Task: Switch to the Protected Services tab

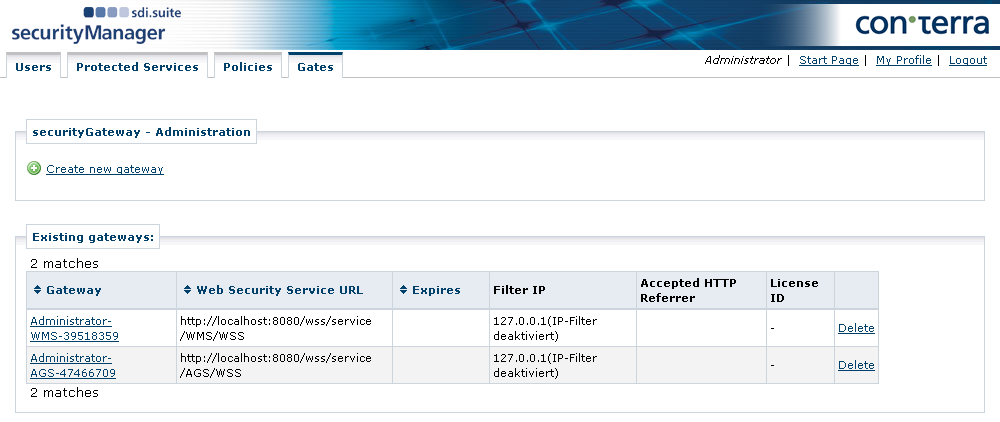Action: tap(137, 67)
